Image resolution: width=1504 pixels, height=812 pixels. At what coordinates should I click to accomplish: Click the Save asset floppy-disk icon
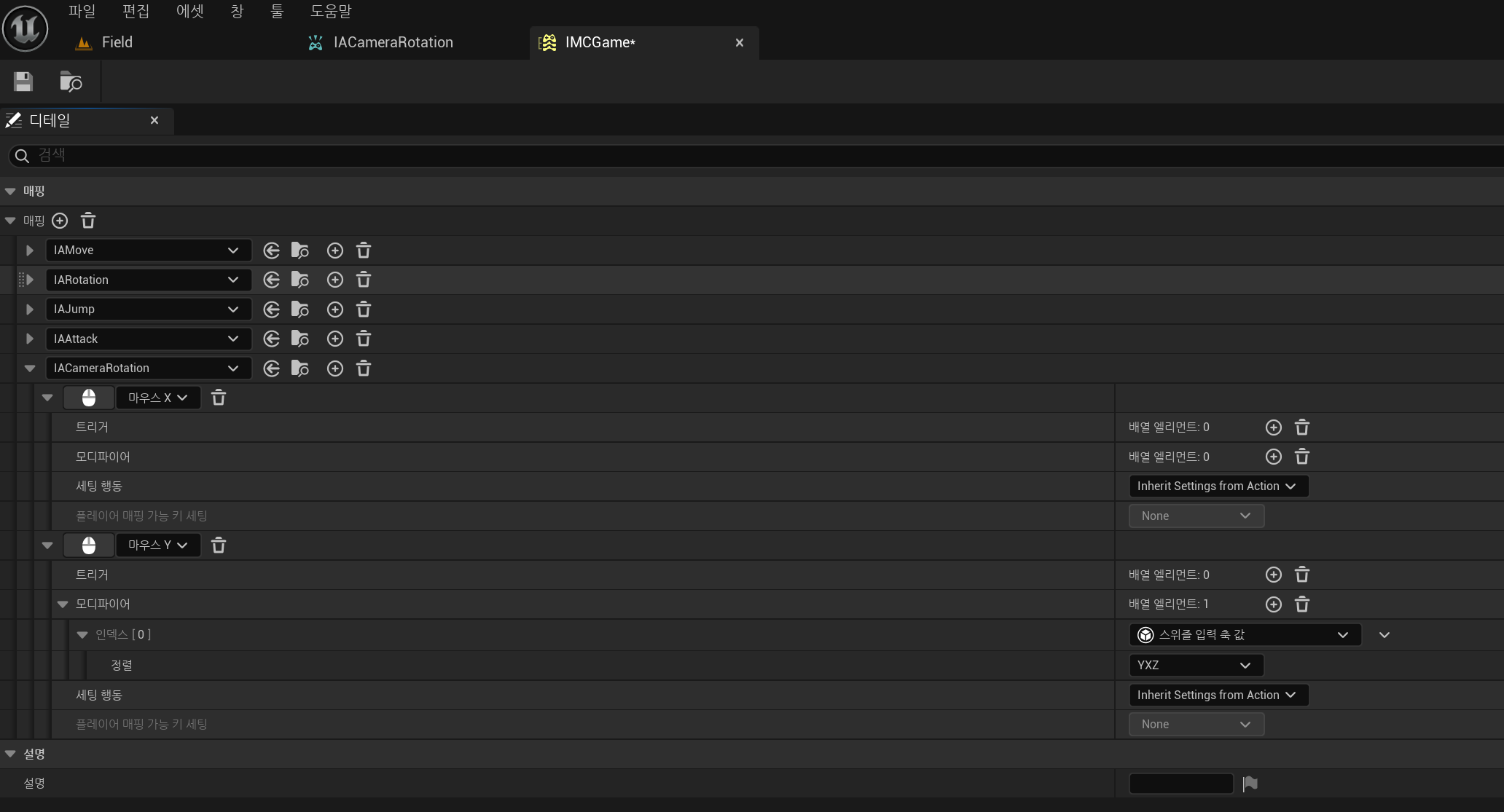pyautogui.click(x=23, y=82)
